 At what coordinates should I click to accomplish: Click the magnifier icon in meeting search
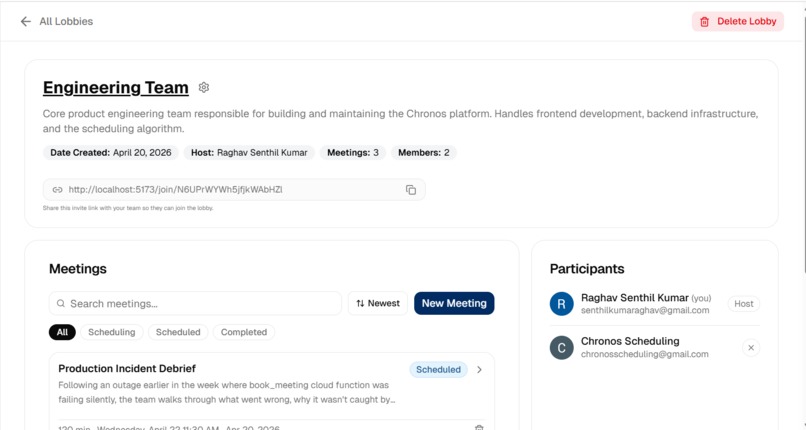click(61, 304)
